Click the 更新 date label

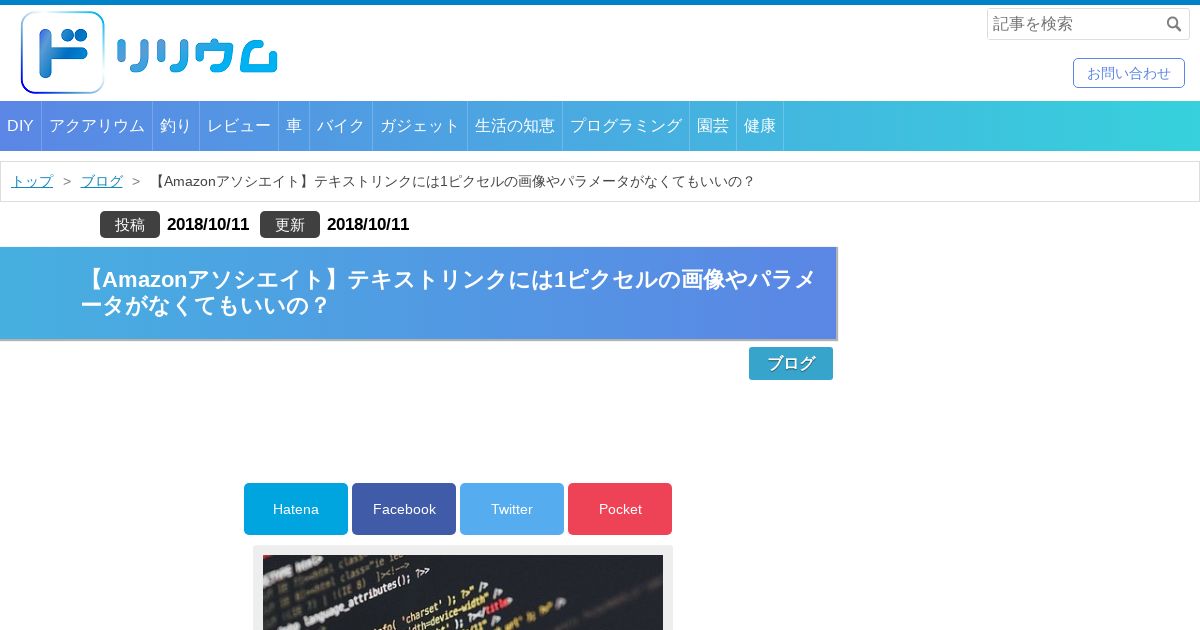[290, 224]
